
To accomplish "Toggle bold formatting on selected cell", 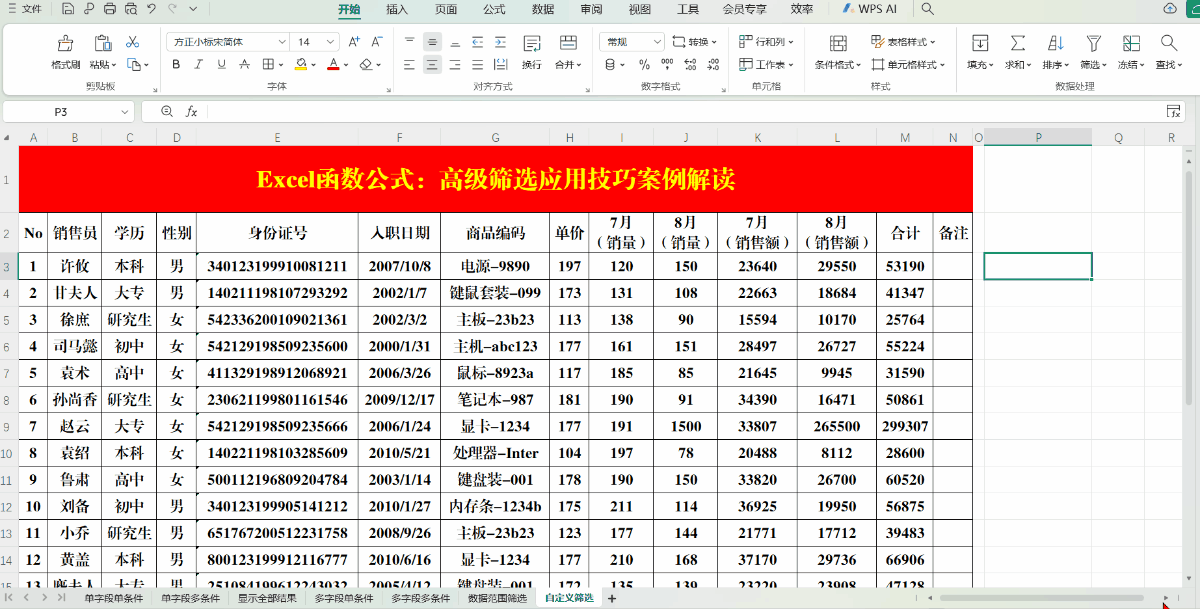I will tap(176, 64).
